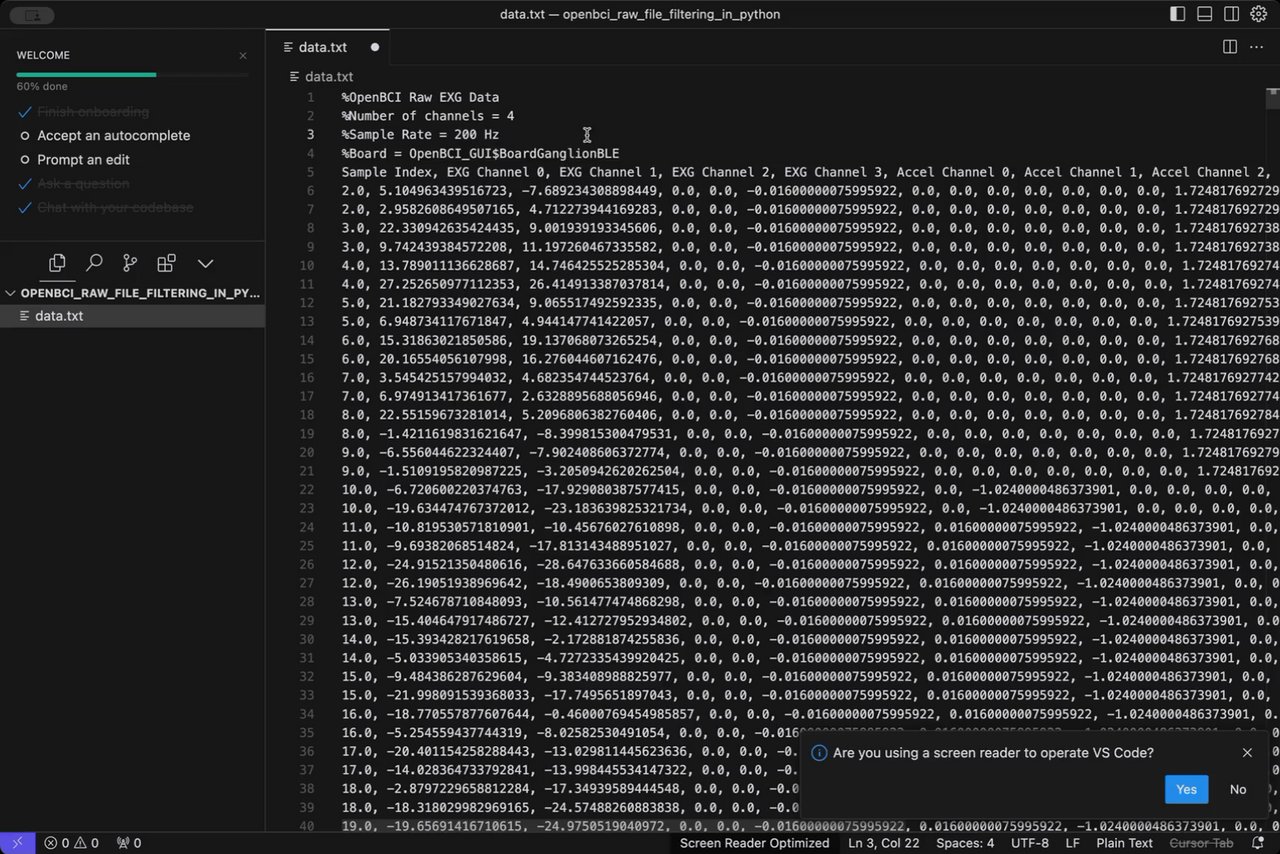Click the '%Number of channels = 4' line

(x=428, y=116)
